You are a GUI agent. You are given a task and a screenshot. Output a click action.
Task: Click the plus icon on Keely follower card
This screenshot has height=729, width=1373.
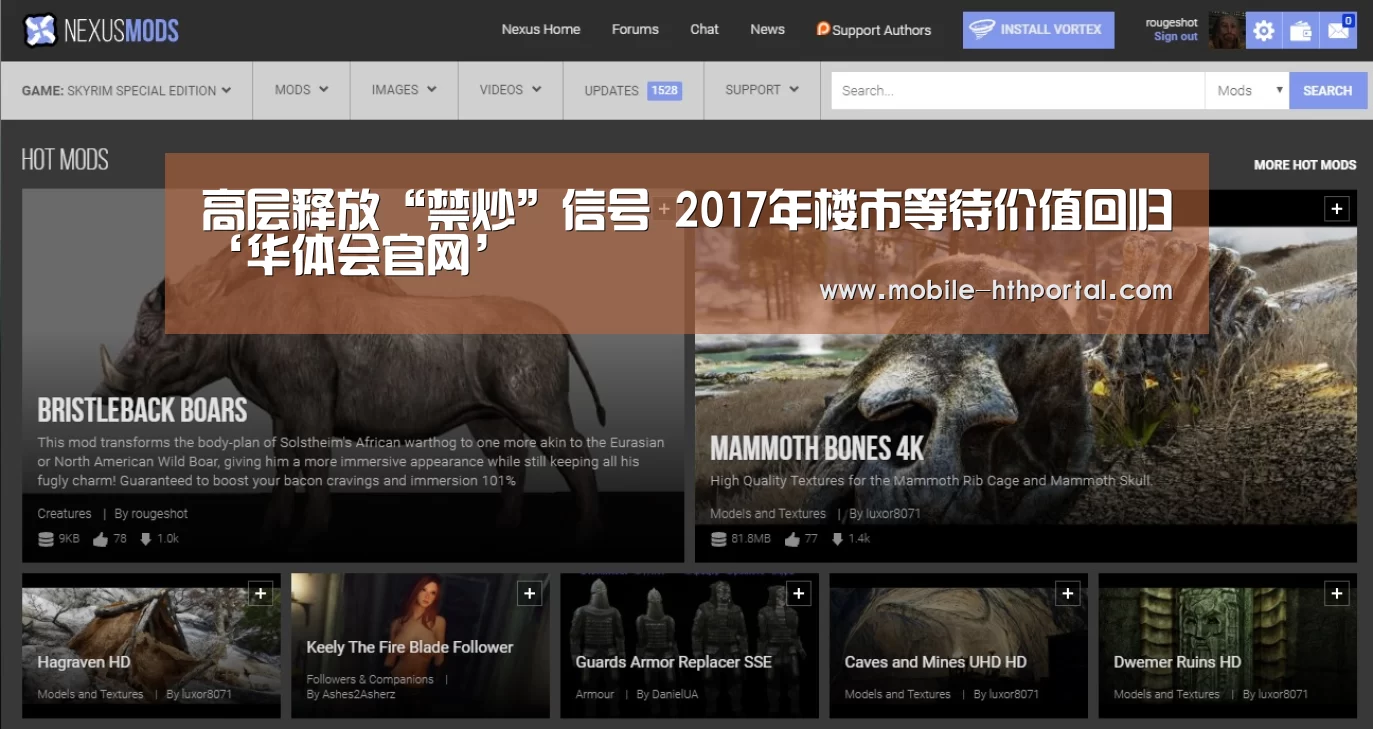(x=529, y=594)
